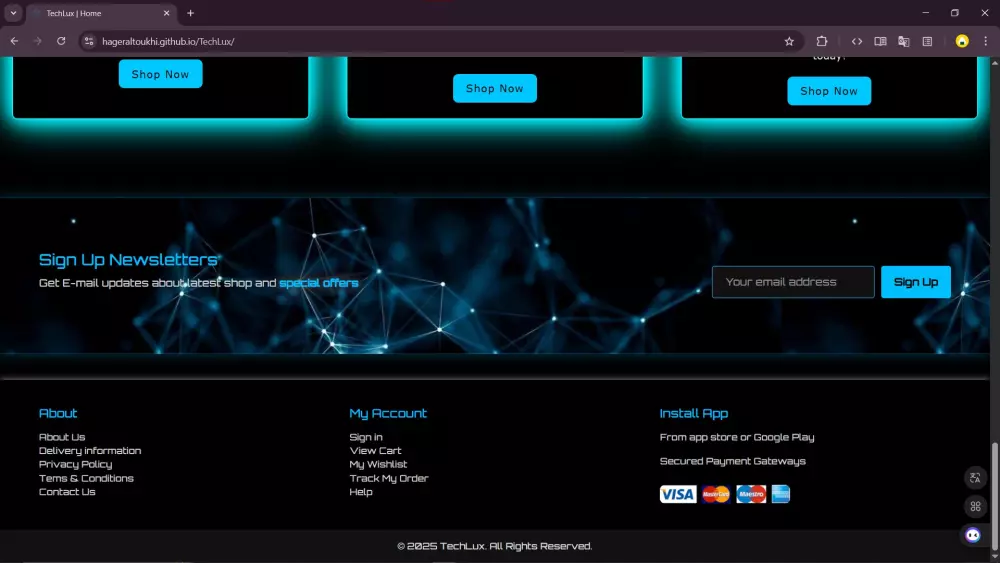This screenshot has height=563, width=1000.
Task: Close the TechLux | Home tab
Action: (166, 13)
